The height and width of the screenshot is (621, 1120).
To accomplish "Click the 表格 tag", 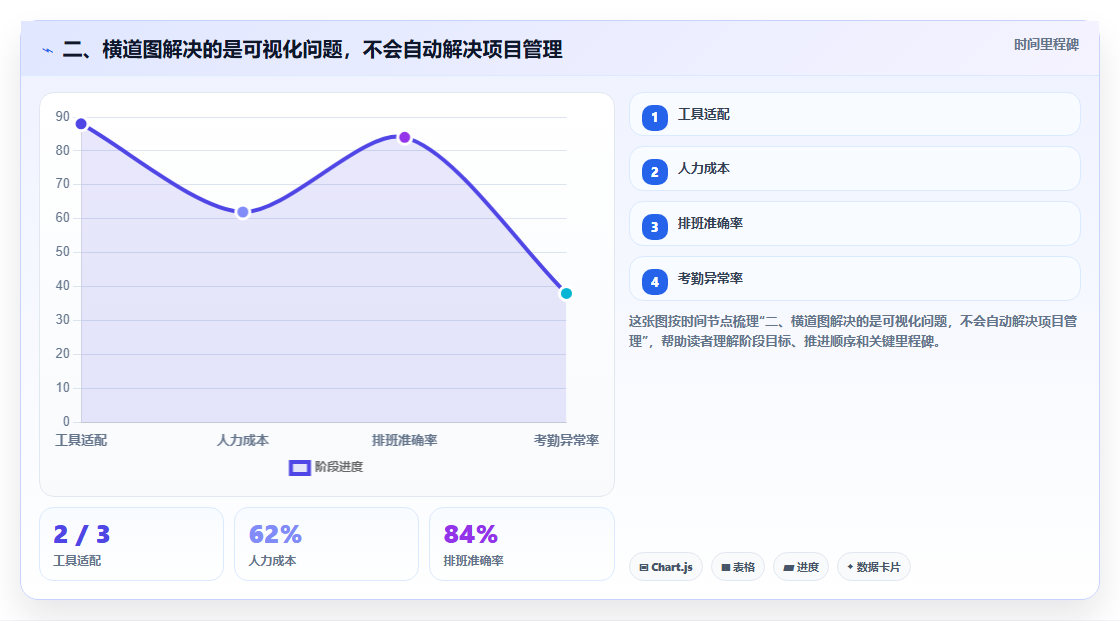I will 738,567.
